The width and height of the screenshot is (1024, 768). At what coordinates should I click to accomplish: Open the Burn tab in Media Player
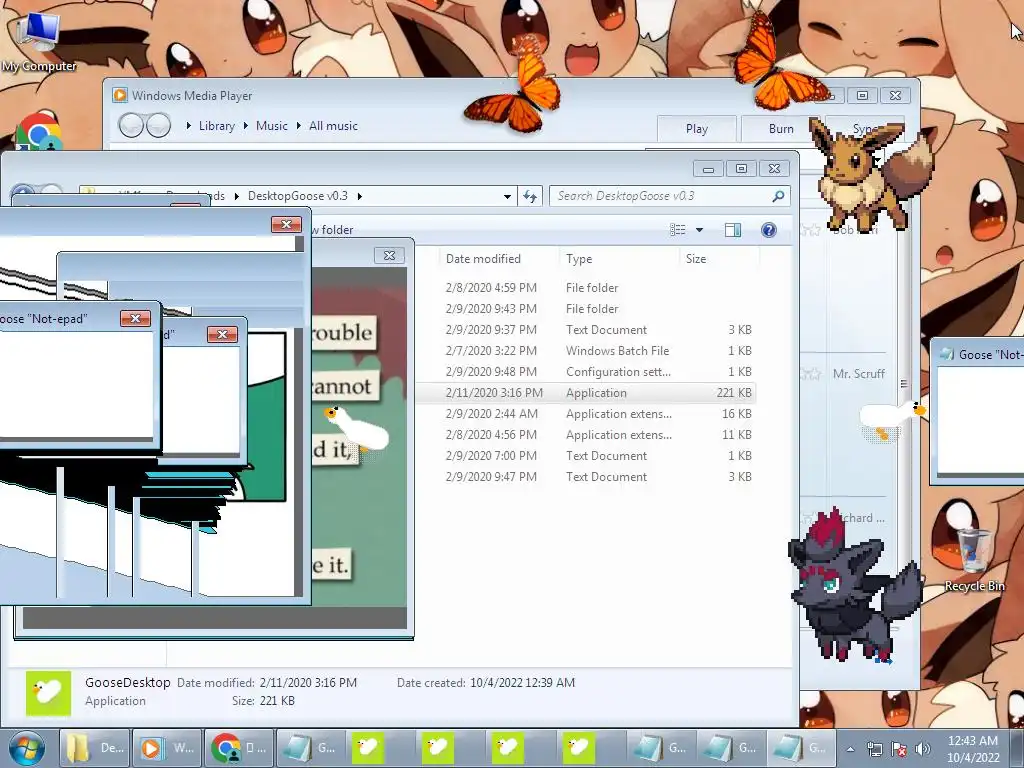(780, 129)
